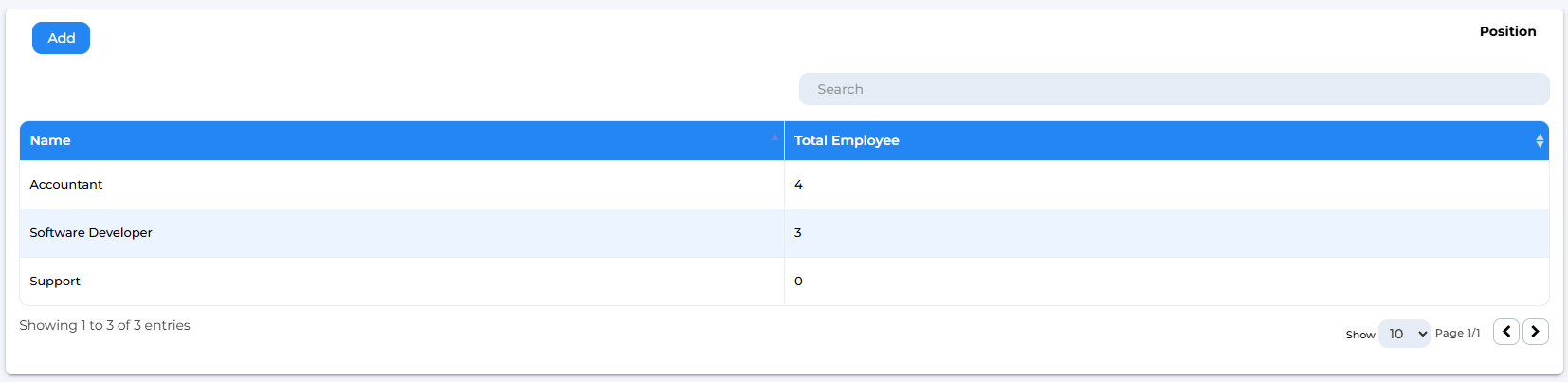This screenshot has height=382, width=1568.
Task: Click Software Developer's employee count 3
Action: tap(798, 233)
